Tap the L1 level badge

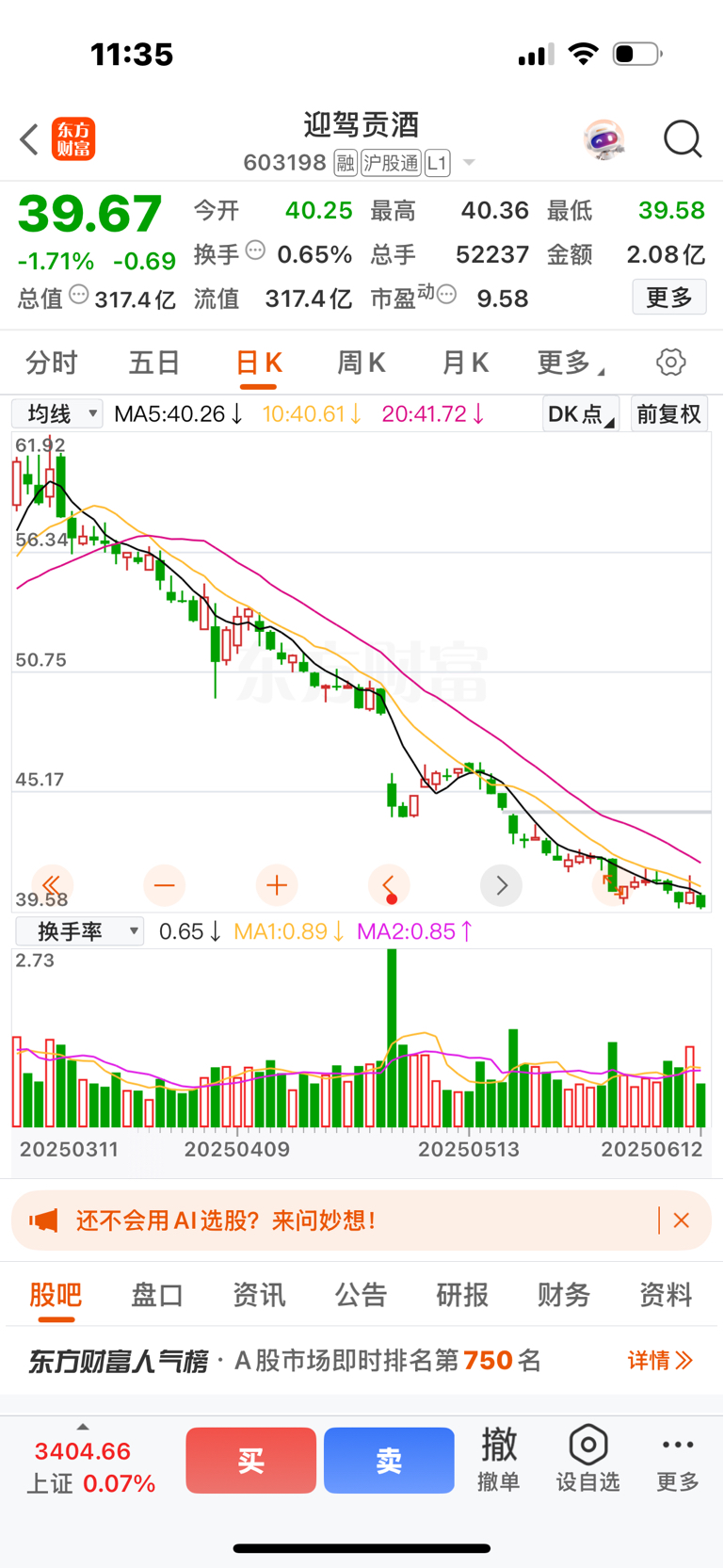coord(437,164)
